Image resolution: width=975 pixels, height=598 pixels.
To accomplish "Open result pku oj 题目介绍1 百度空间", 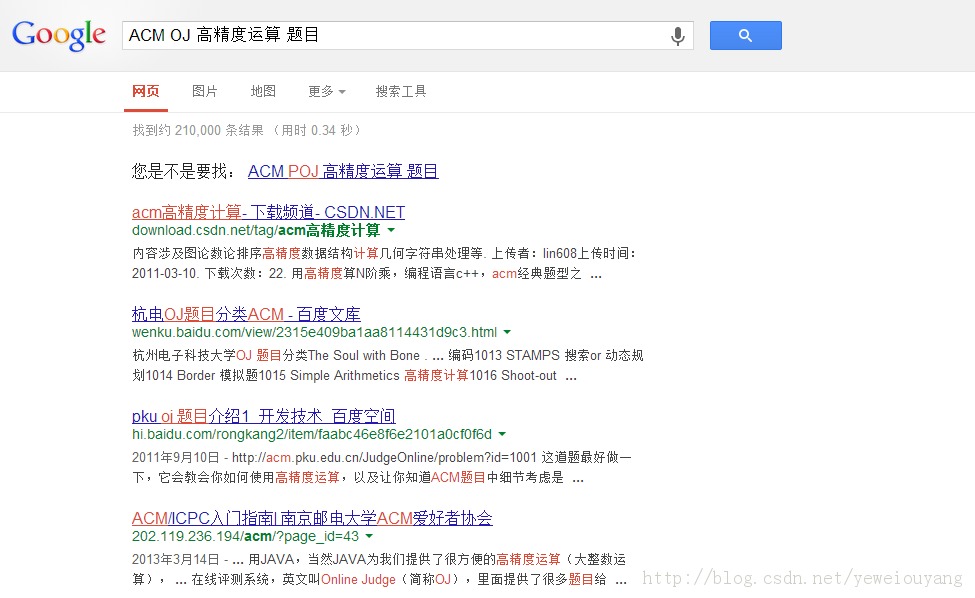I will click(264, 416).
